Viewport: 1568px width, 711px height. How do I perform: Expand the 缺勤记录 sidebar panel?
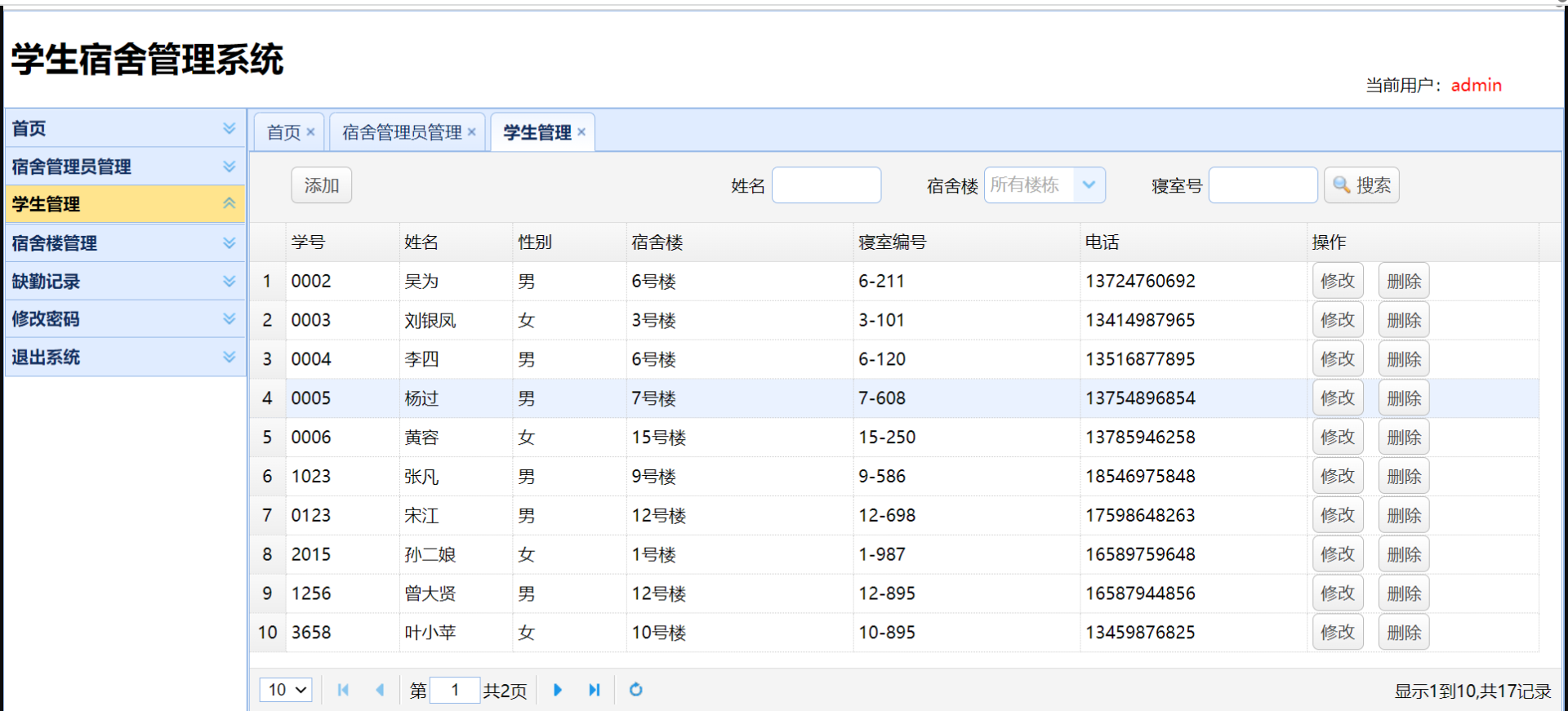point(229,282)
